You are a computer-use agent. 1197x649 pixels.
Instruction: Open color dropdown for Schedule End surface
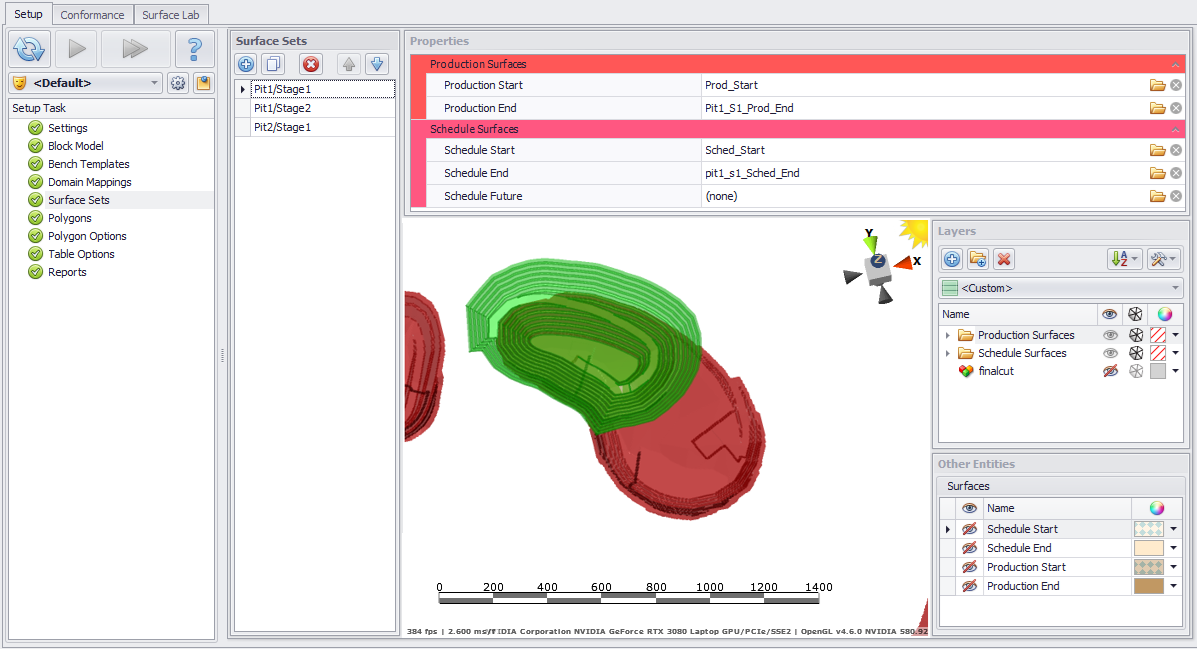click(x=1173, y=548)
